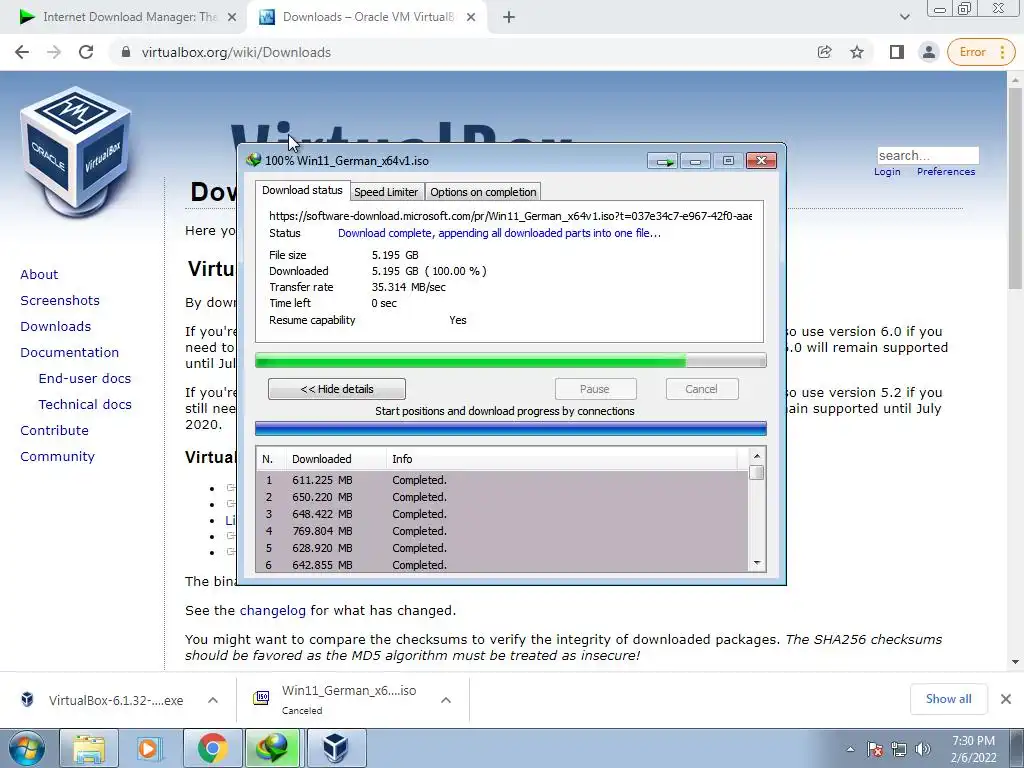
Task: Open the About link in VirtualBox sidebar
Action: coord(39,274)
